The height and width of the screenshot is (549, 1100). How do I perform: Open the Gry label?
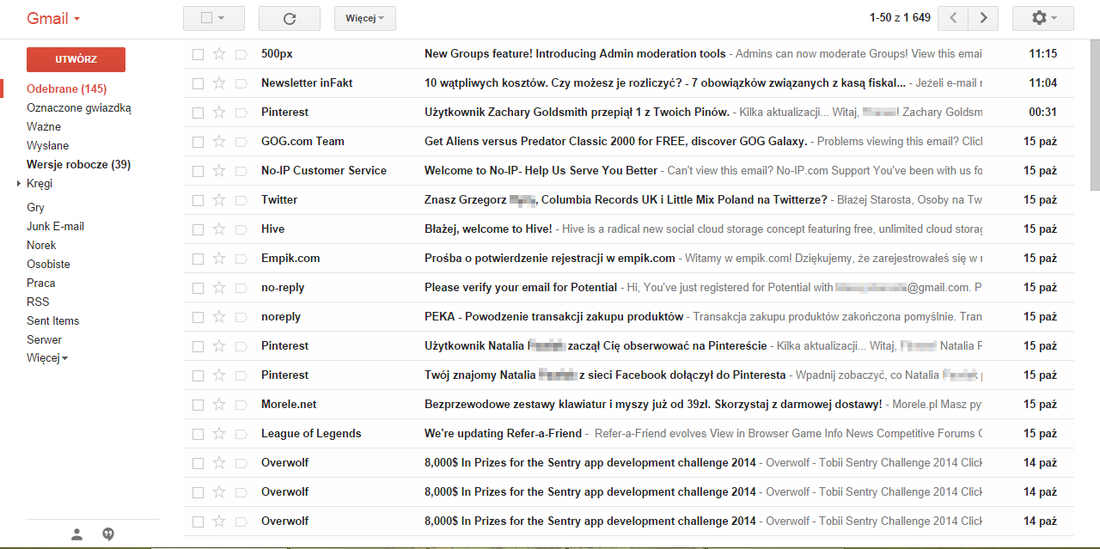35,208
